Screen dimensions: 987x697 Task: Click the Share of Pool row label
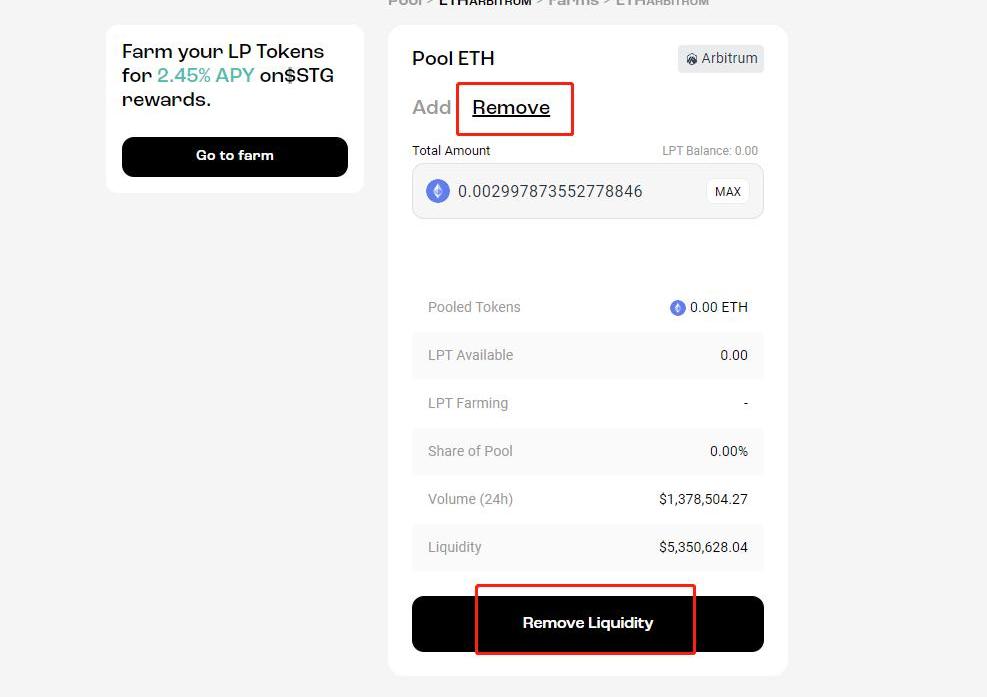click(470, 451)
